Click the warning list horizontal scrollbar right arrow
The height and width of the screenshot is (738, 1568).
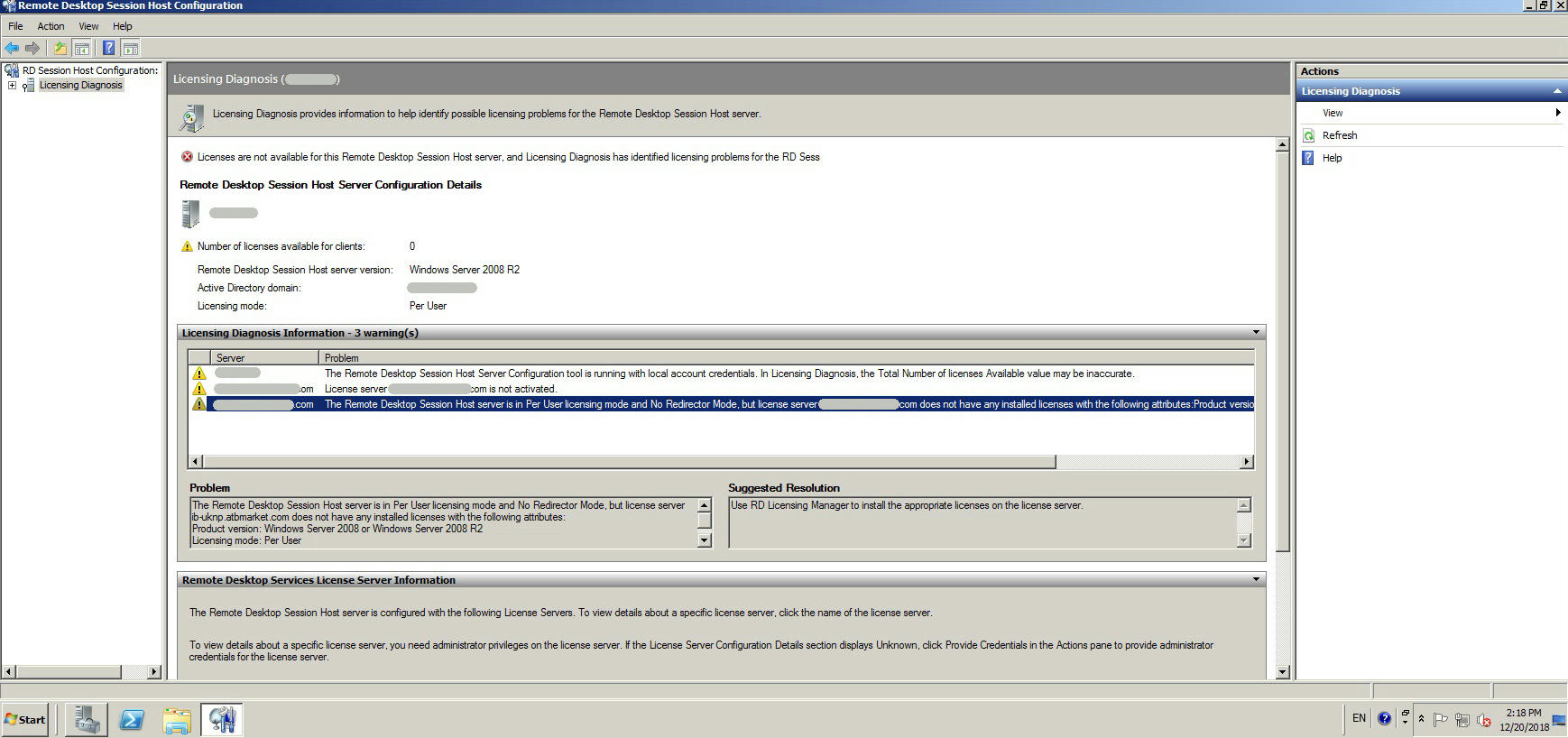pos(1246,462)
